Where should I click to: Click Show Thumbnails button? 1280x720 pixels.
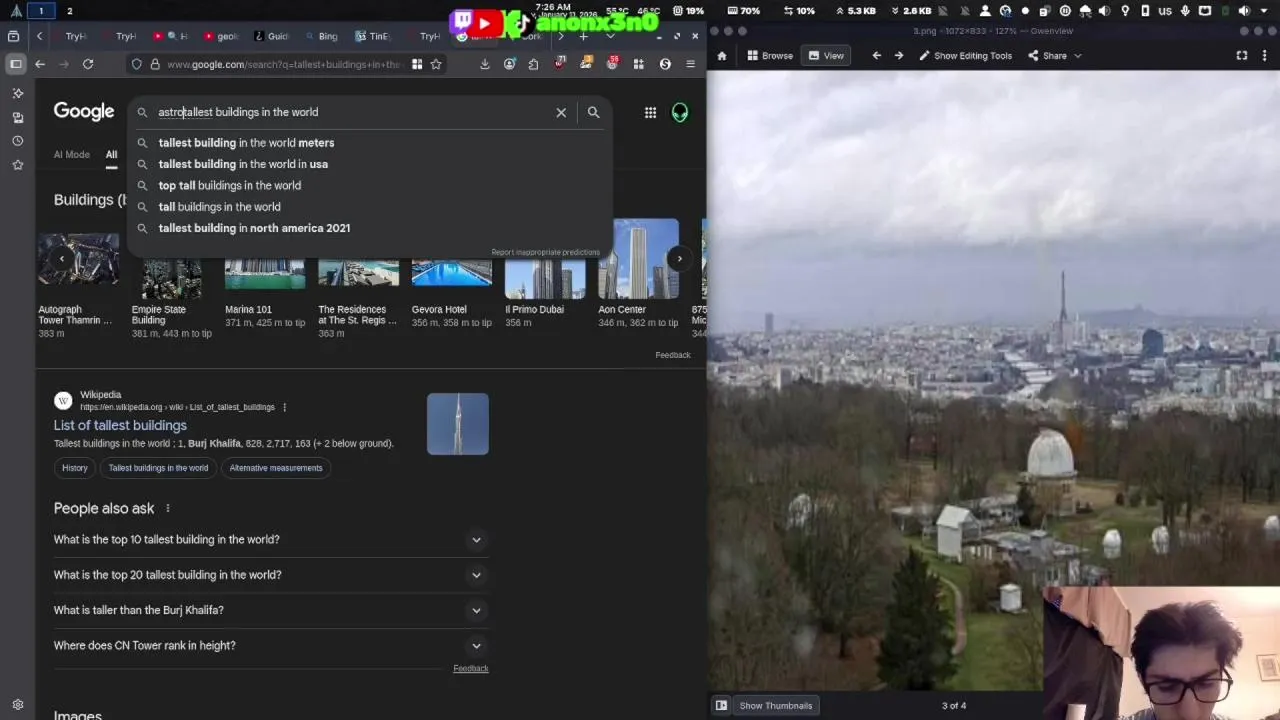775,705
